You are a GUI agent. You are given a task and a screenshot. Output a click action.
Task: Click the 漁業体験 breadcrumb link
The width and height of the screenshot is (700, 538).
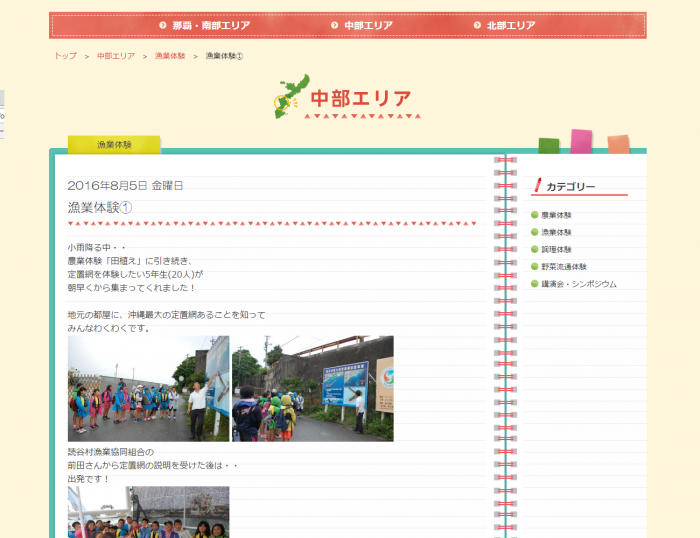tap(170, 56)
